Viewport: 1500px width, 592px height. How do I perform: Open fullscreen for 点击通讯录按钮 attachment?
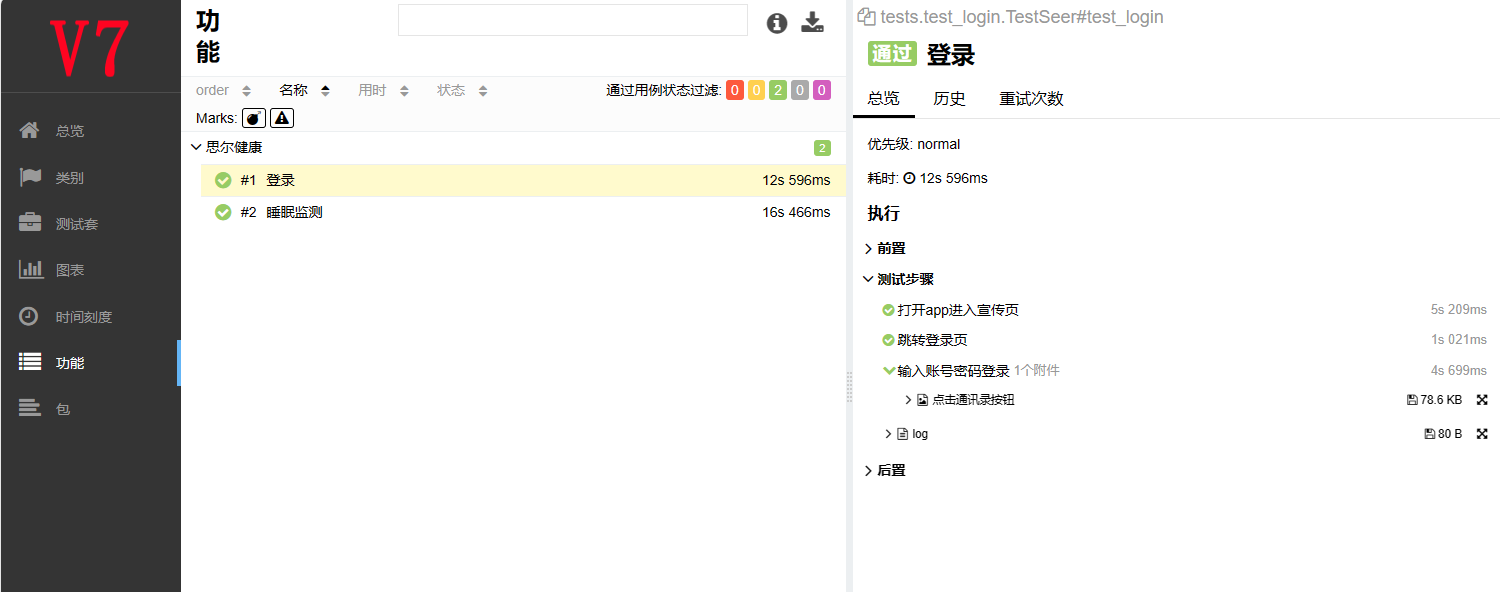[1482, 400]
